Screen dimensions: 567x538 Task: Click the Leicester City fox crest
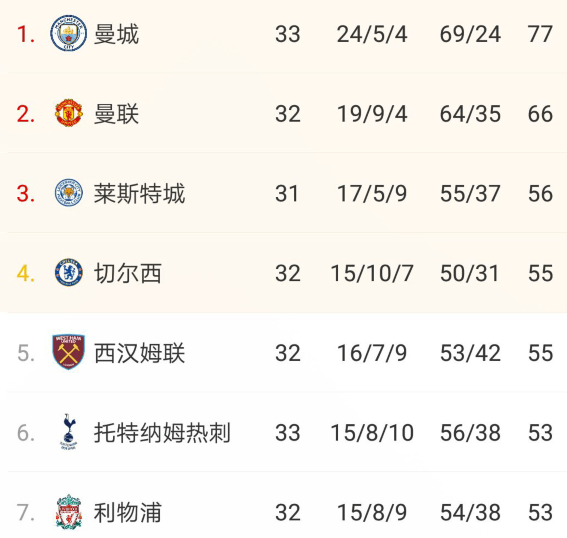(x=68, y=193)
